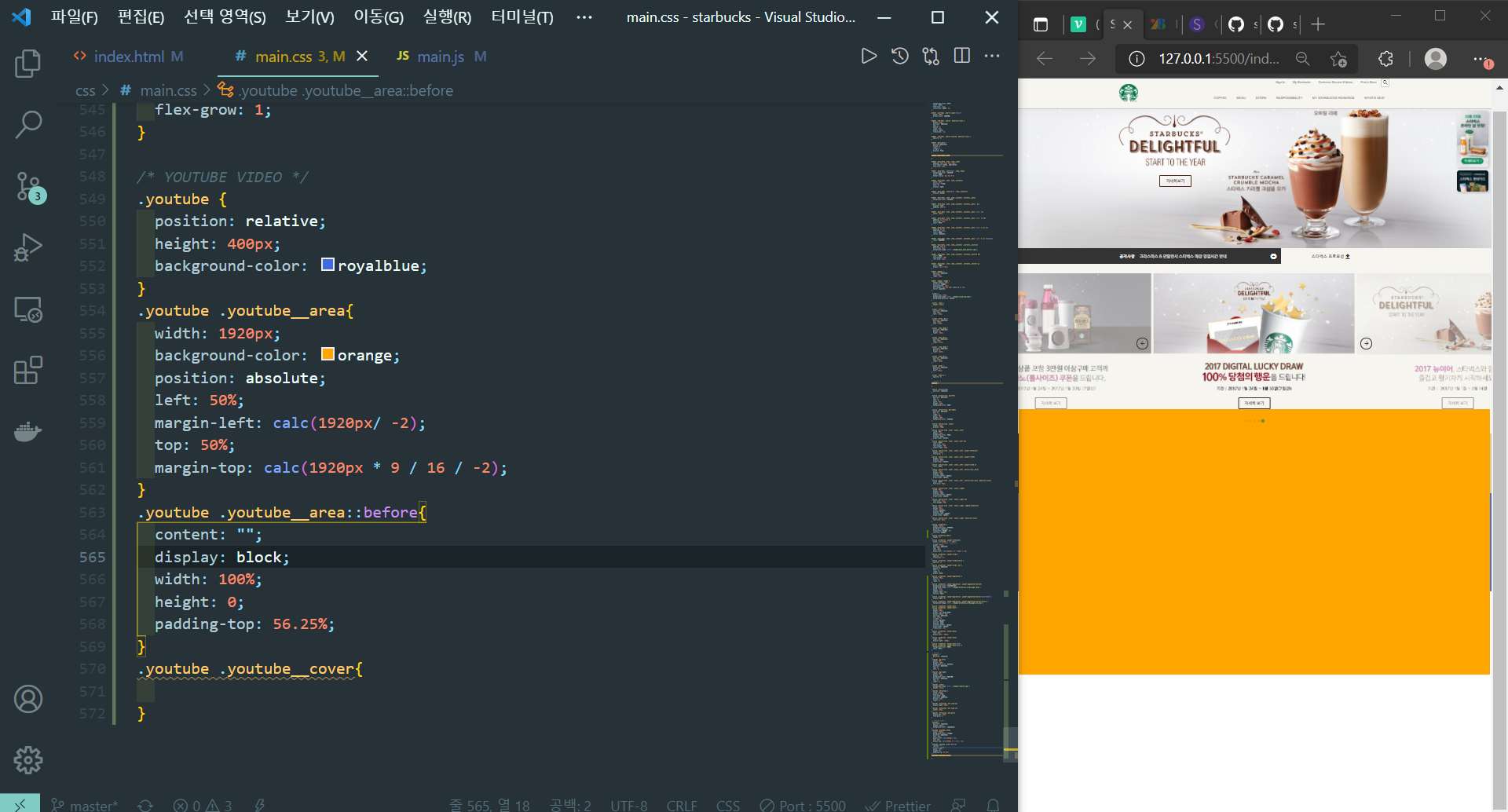
Task: Click the open changes compare icon
Action: coord(931,56)
